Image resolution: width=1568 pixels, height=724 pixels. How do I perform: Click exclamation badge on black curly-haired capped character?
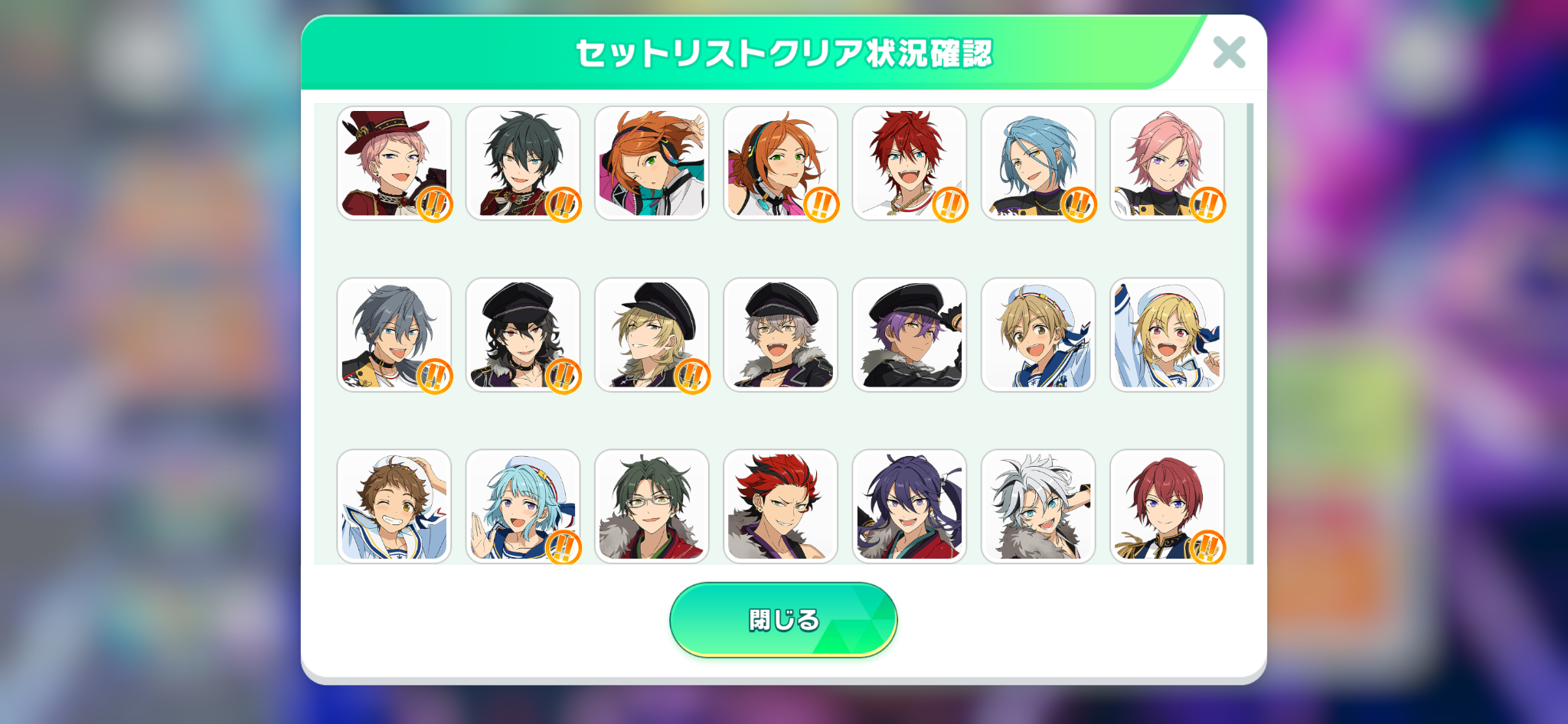[x=563, y=376]
